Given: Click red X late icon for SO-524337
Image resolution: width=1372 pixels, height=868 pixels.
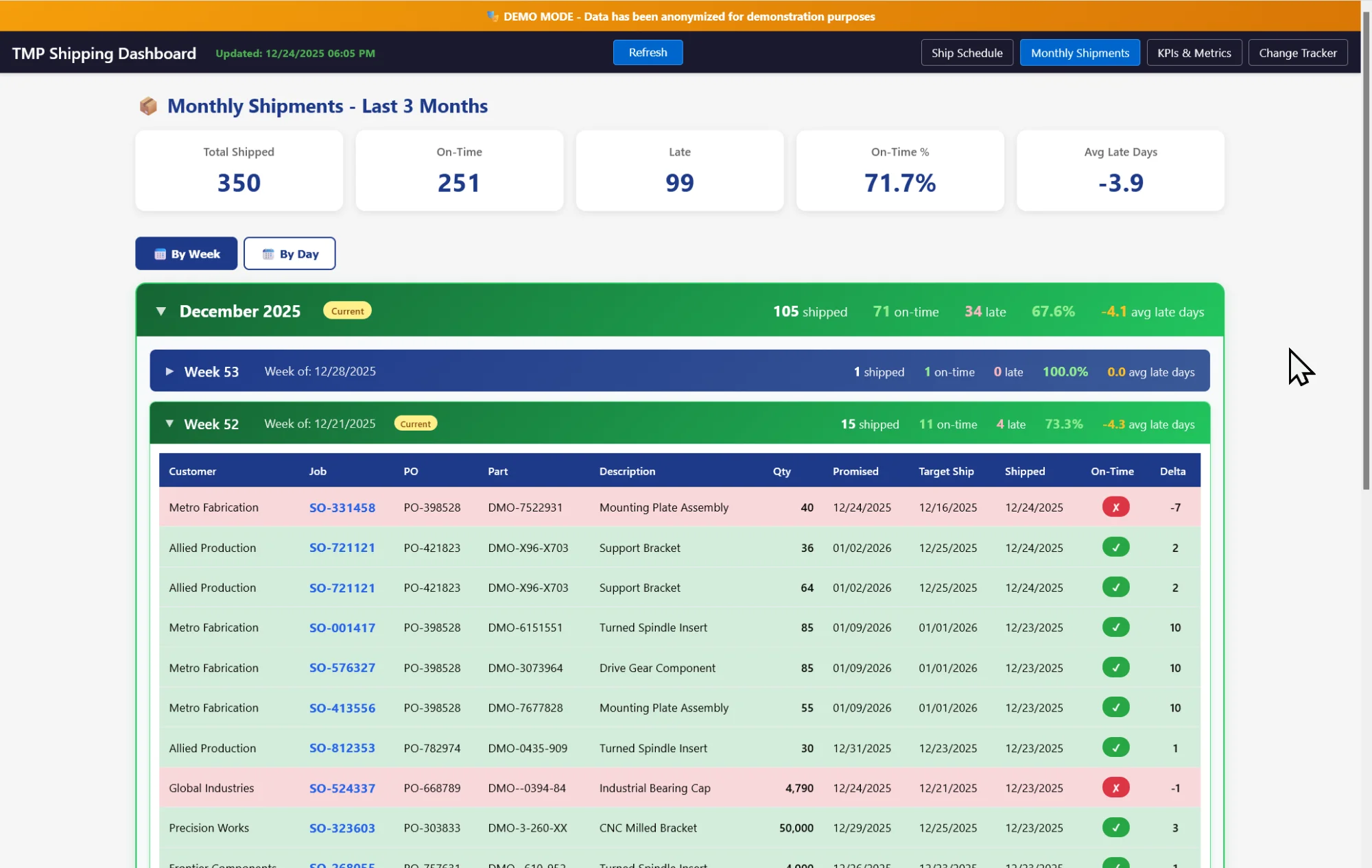Looking at the screenshot, I should coord(1115,788).
